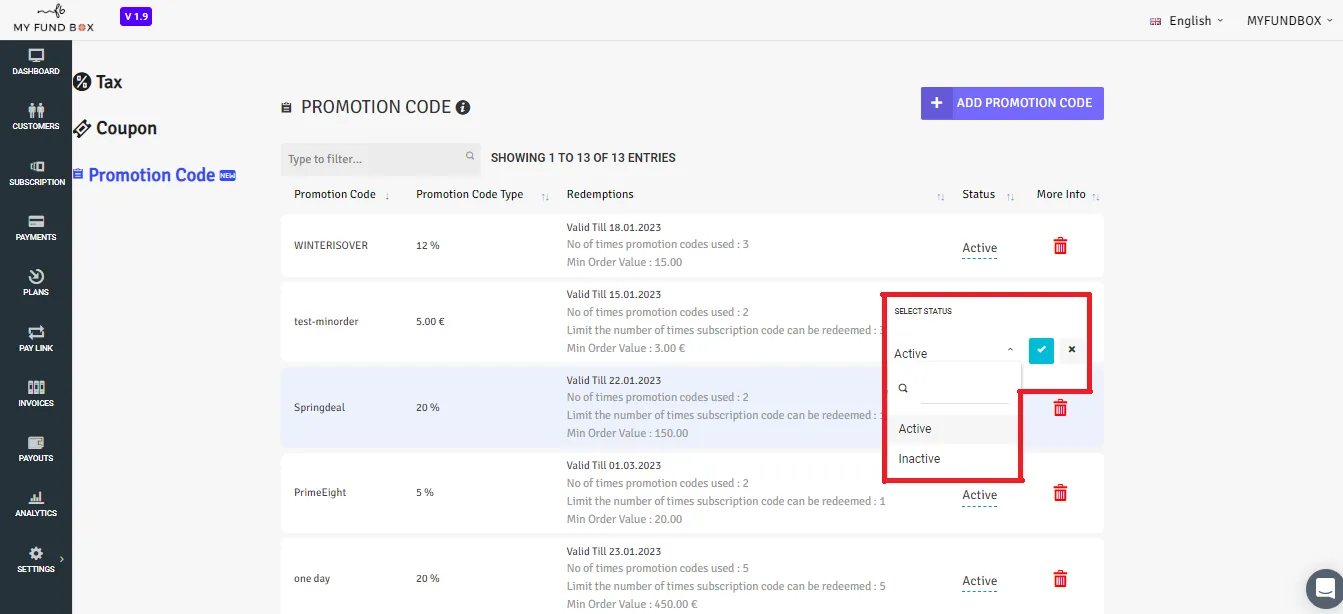Select Plans in the sidebar
Viewport: 1343px width, 614px height.
point(36,283)
